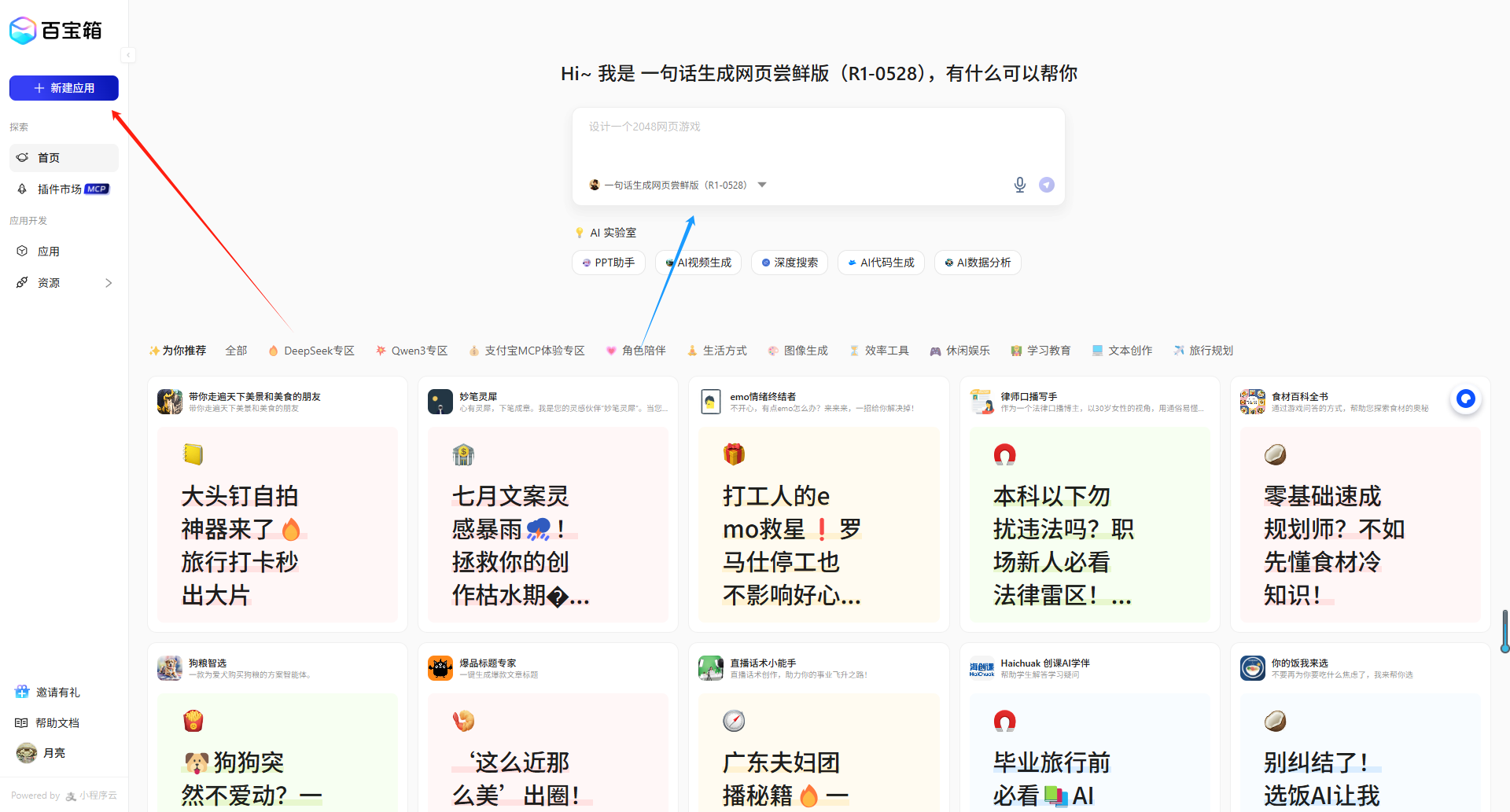Image resolution: width=1510 pixels, height=812 pixels.
Task: Launch AI视频生成 tool
Action: [x=698, y=263]
